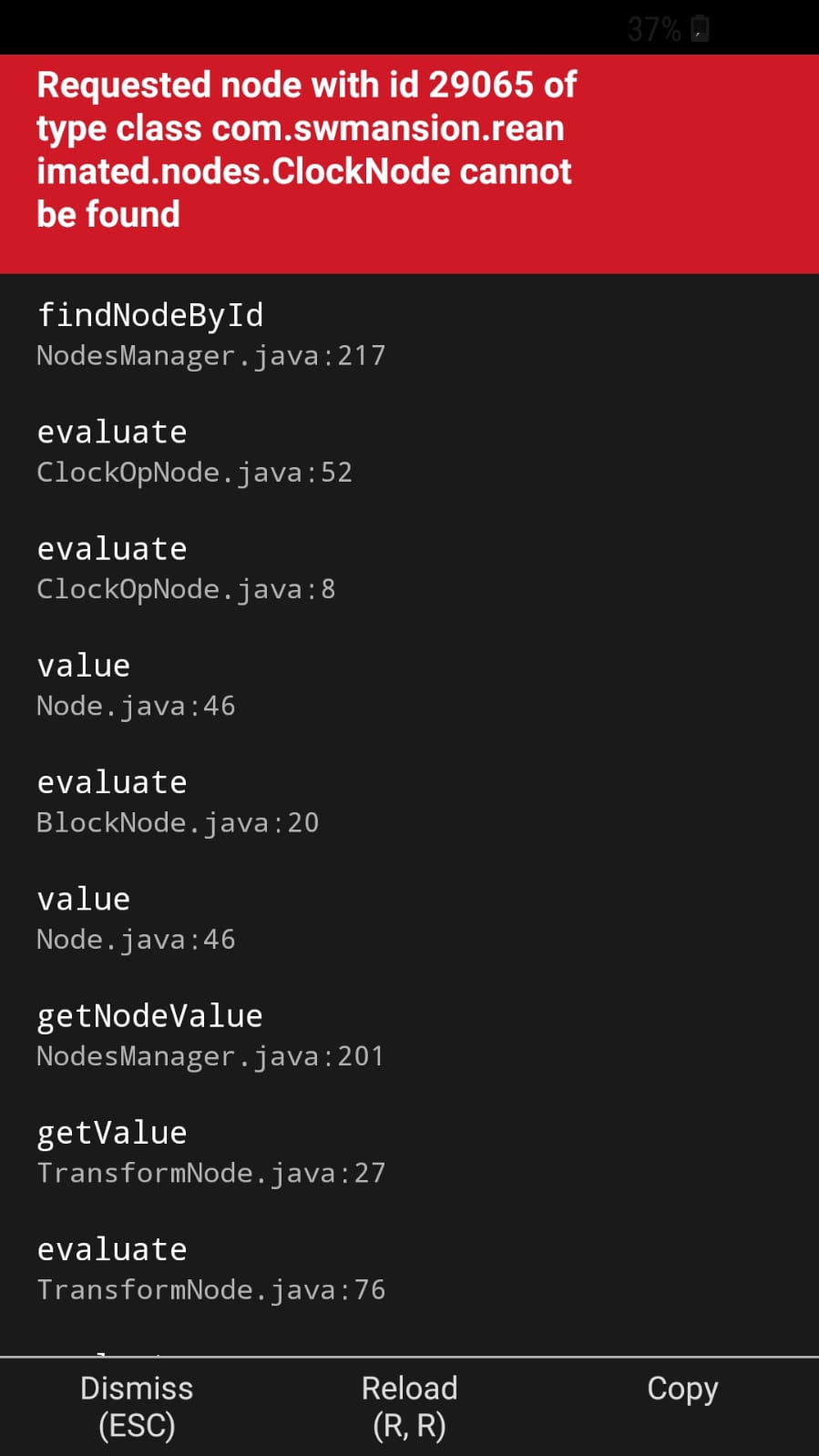819x1456 pixels.
Task: Open the getNodeValue frame in NodesManager.java
Action: 149,1014
